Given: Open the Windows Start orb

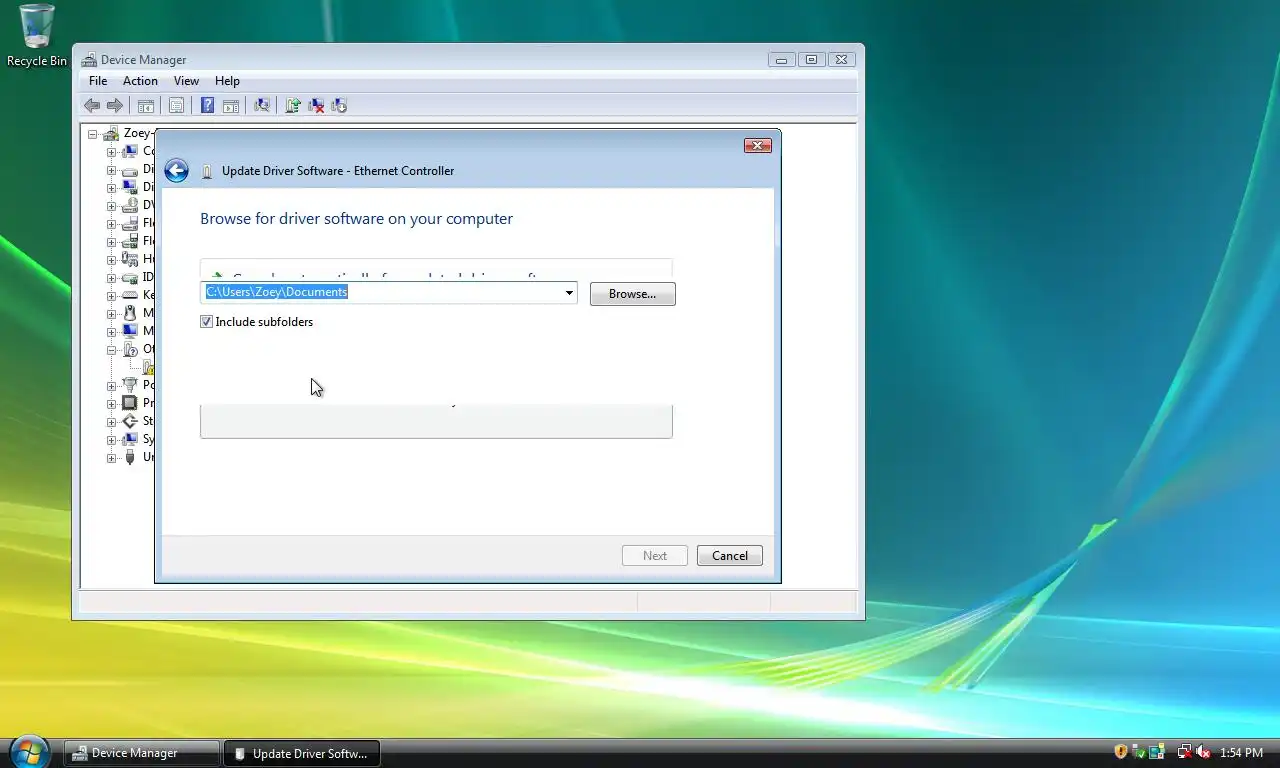Looking at the screenshot, I should [x=29, y=751].
